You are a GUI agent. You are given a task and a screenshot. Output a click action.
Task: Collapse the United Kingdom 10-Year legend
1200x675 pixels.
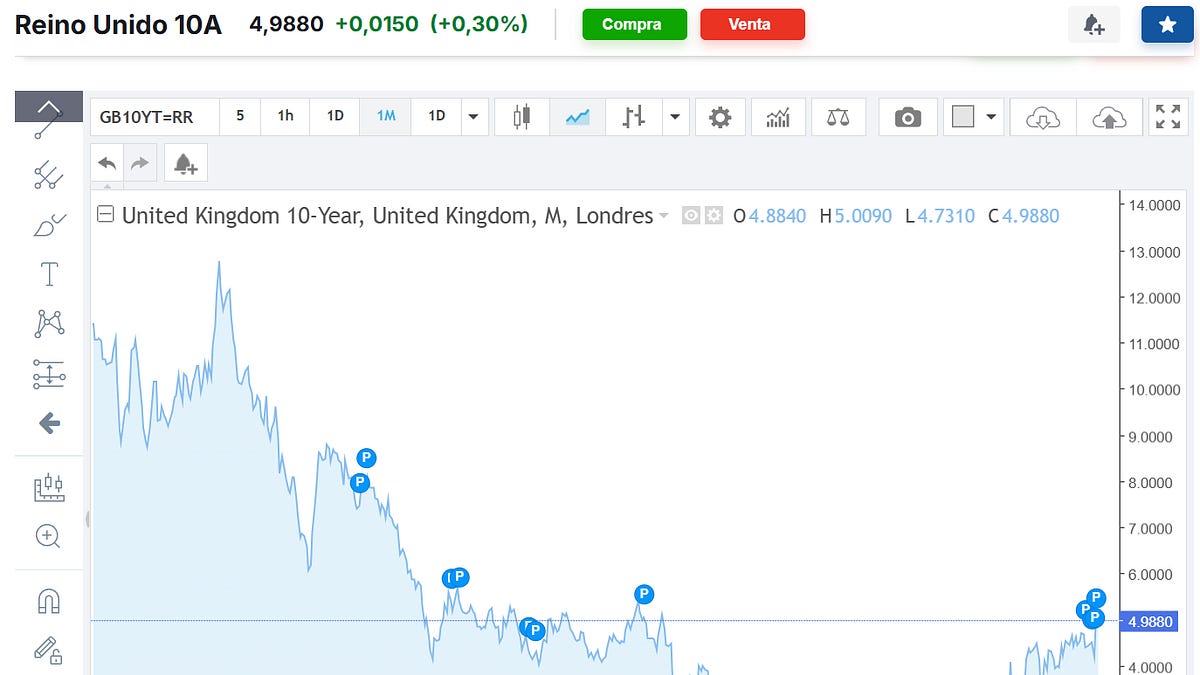(x=105, y=215)
